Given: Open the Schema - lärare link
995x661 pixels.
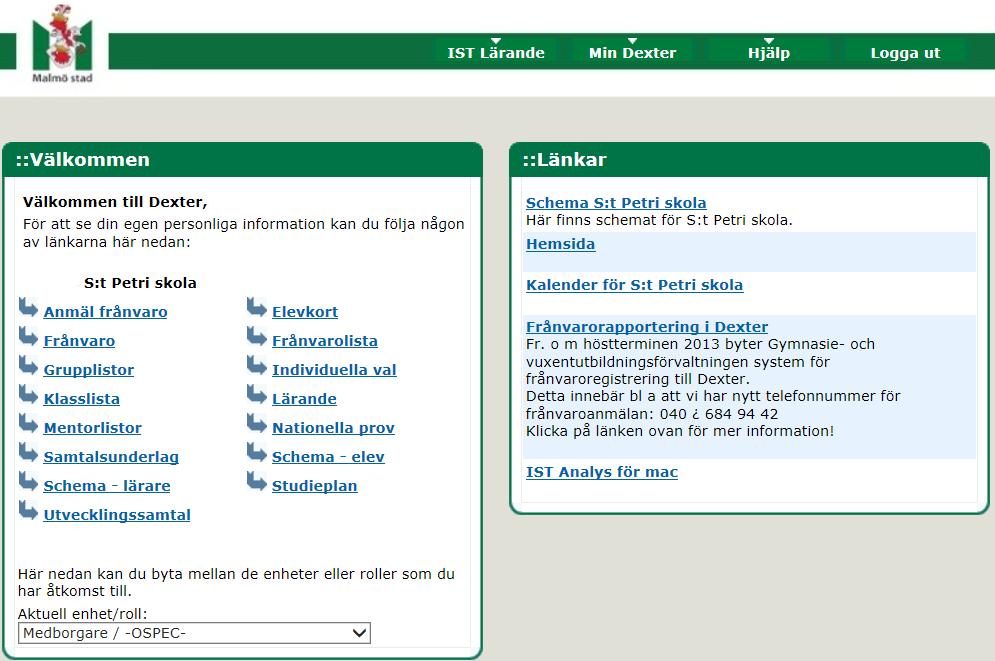Looking at the screenshot, I should tap(107, 486).
